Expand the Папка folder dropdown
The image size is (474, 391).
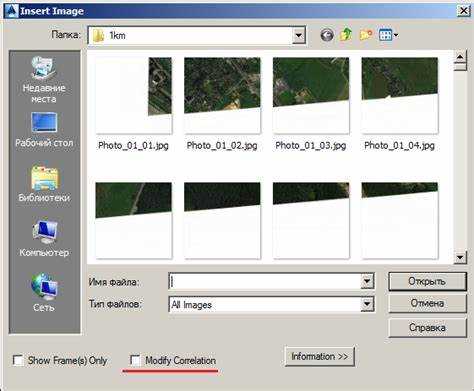[x=299, y=35]
